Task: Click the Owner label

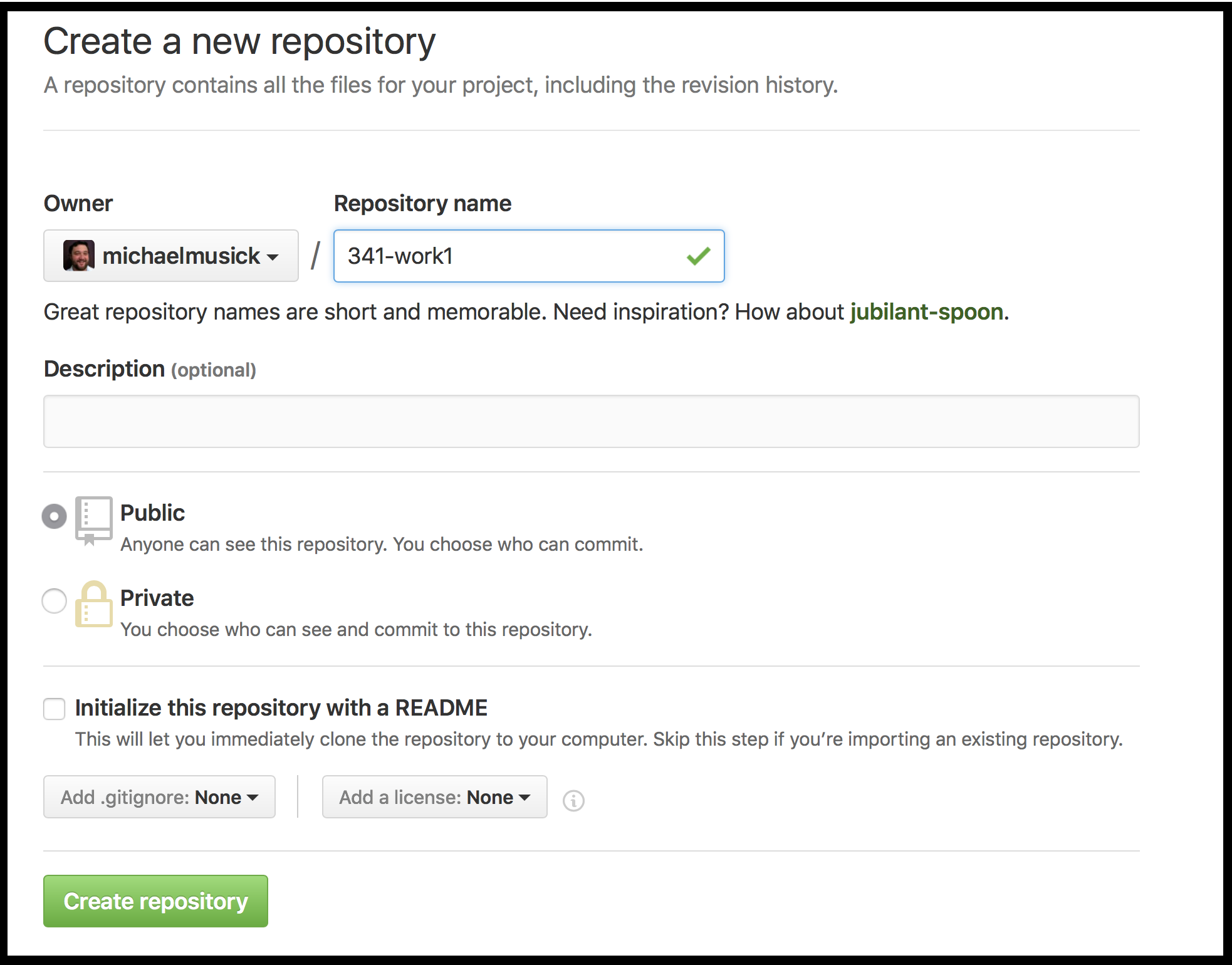Action: pyautogui.click(x=78, y=204)
